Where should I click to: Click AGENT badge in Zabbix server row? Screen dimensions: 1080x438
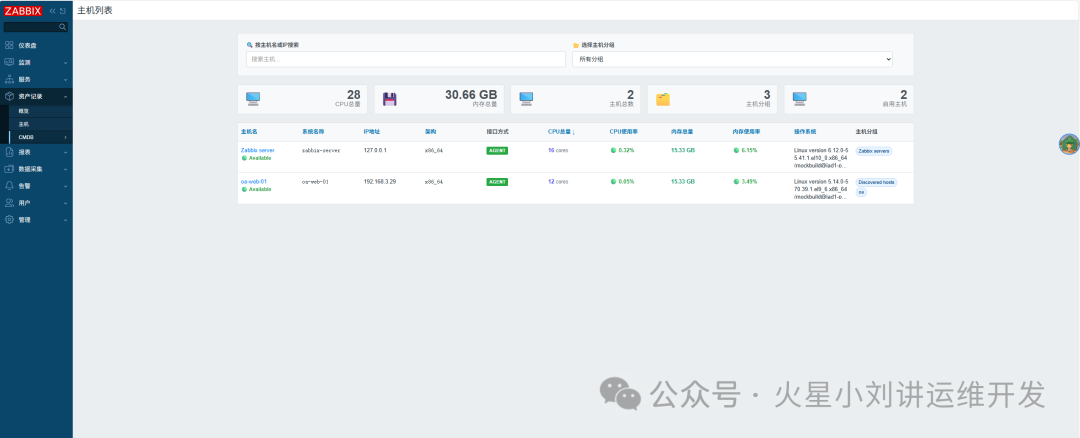click(x=497, y=150)
